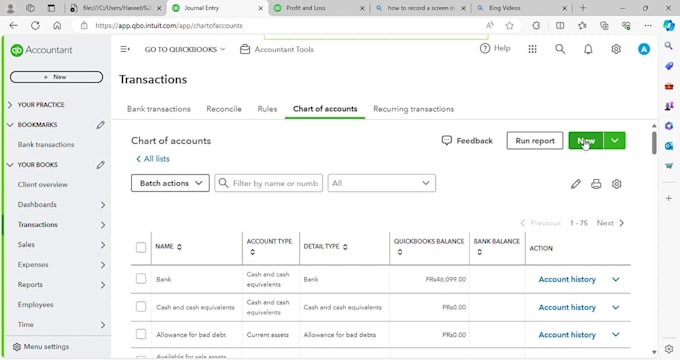The height and width of the screenshot is (360, 680).
Task: Open the Batch actions dropdown
Action: click(x=170, y=183)
